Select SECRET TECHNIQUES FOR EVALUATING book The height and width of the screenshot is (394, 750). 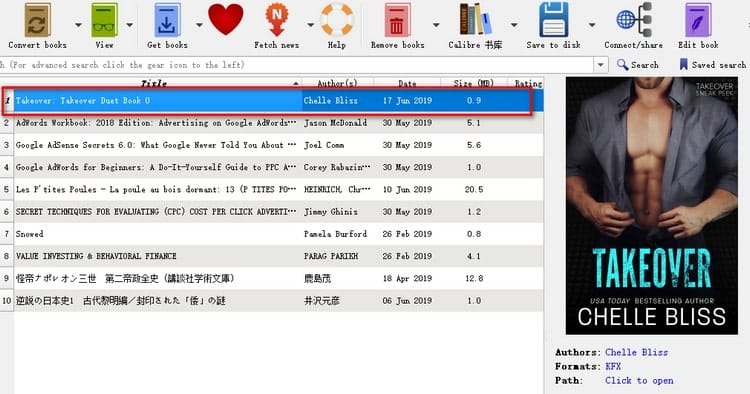pyautogui.click(x=278, y=212)
